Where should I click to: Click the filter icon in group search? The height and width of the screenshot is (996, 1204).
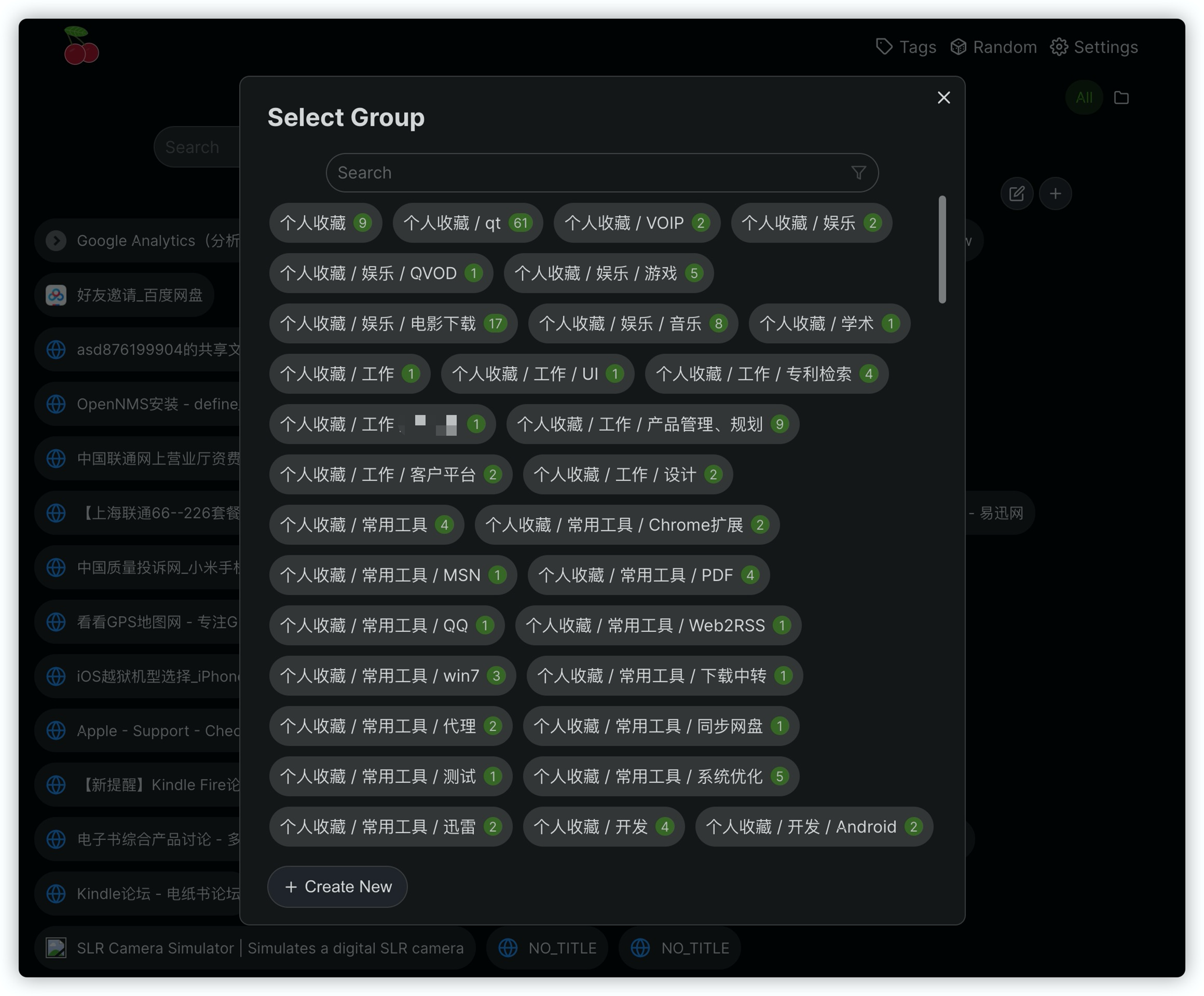point(858,173)
